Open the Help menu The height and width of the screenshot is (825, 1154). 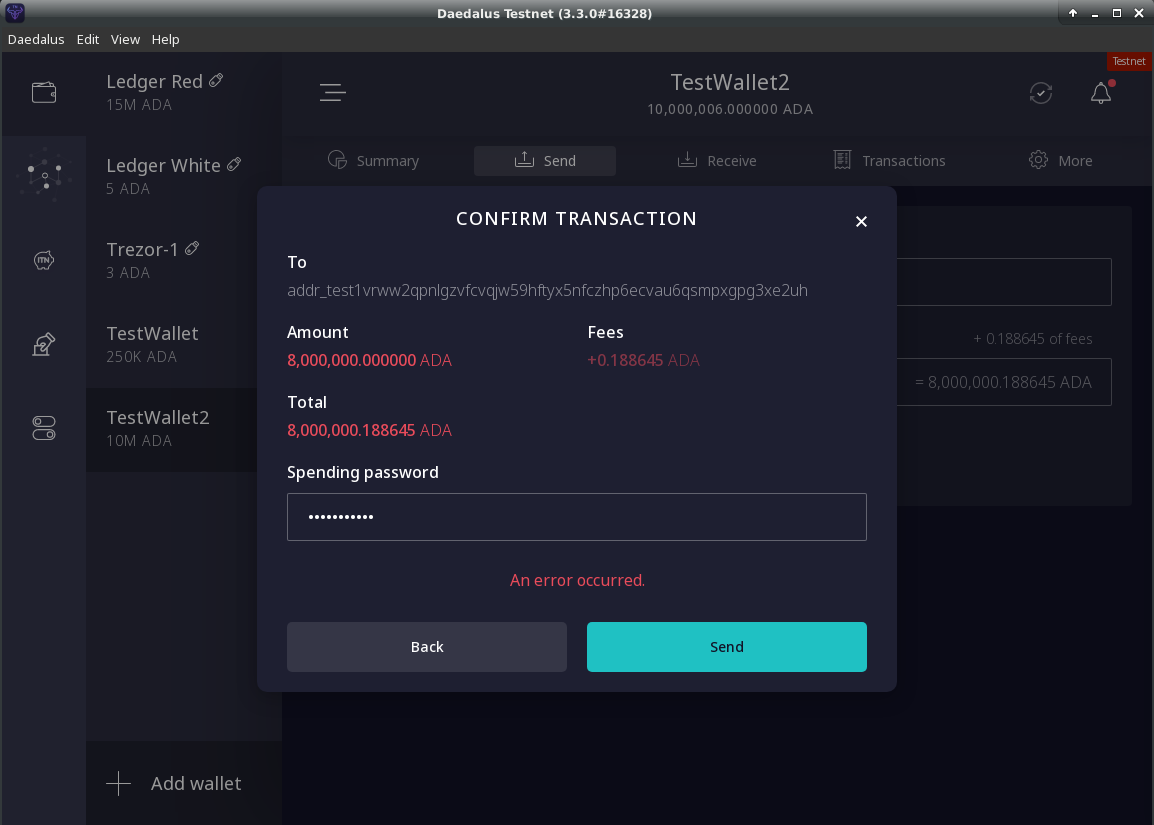pos(166,39)
